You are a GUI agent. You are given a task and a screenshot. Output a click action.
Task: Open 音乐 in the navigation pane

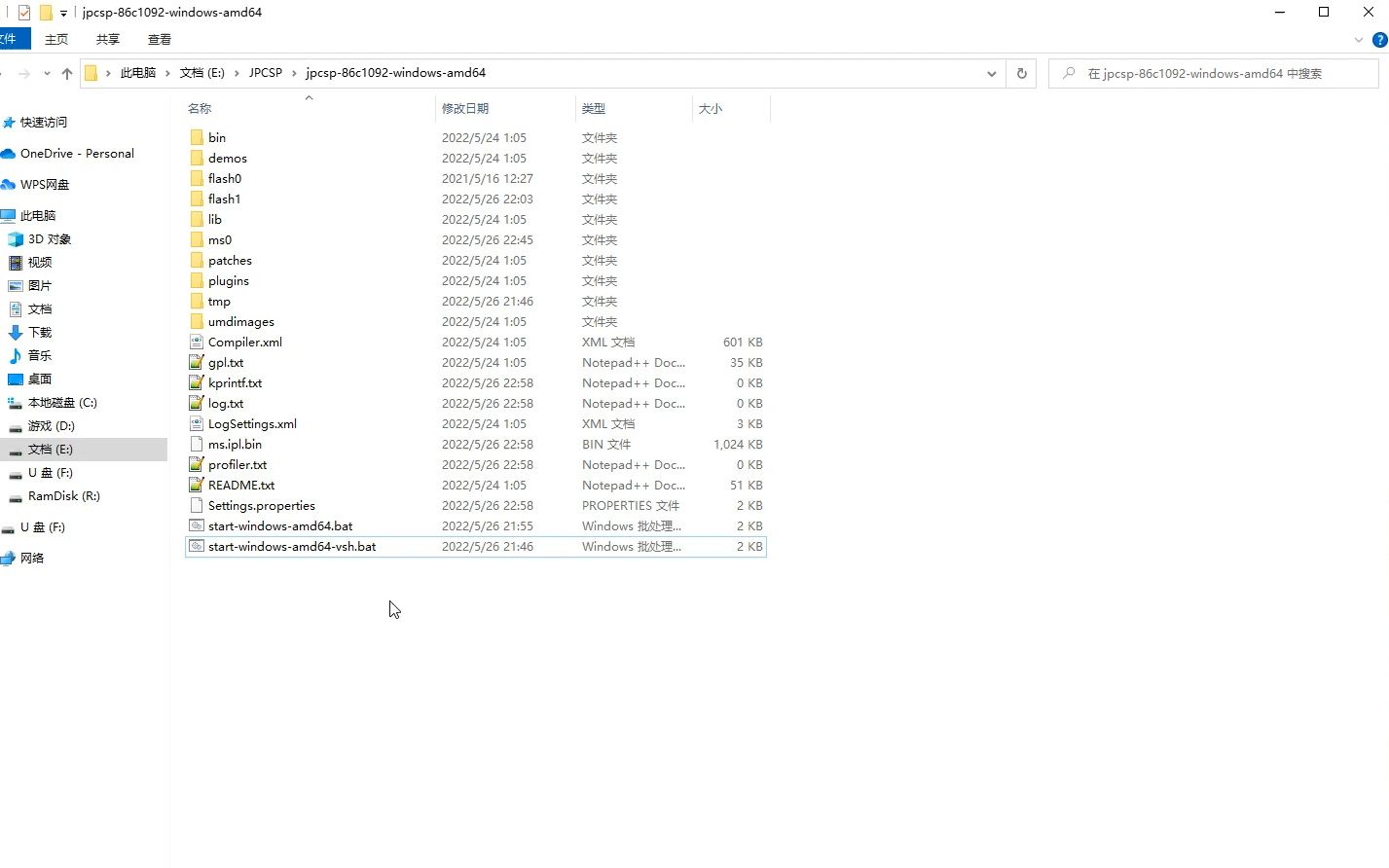coord(40,355)
